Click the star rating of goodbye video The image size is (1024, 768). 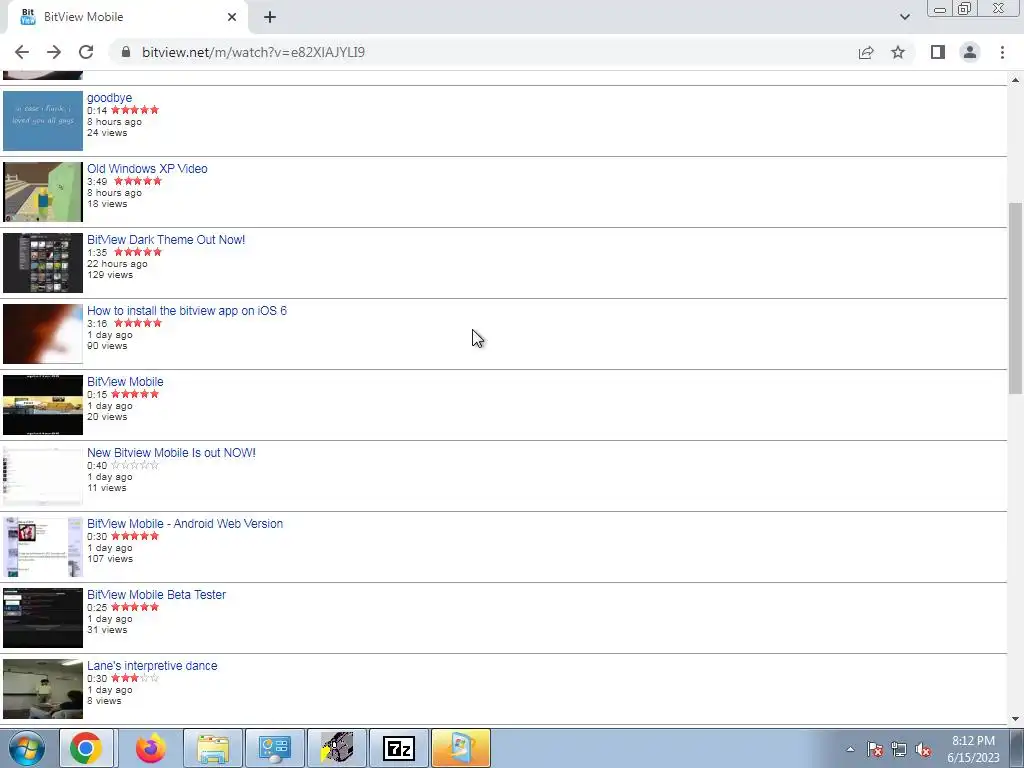135,110
